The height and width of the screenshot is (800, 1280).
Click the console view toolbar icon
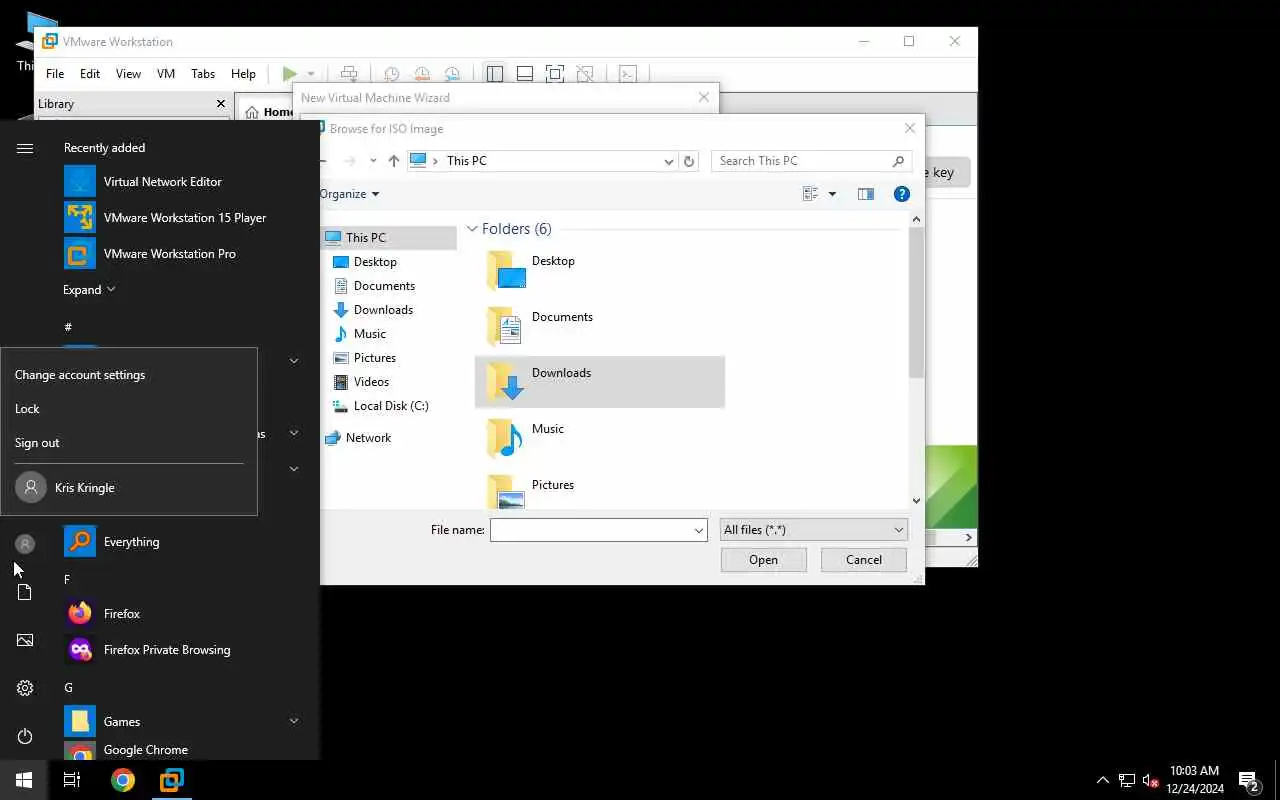click(x=627, y=74)
